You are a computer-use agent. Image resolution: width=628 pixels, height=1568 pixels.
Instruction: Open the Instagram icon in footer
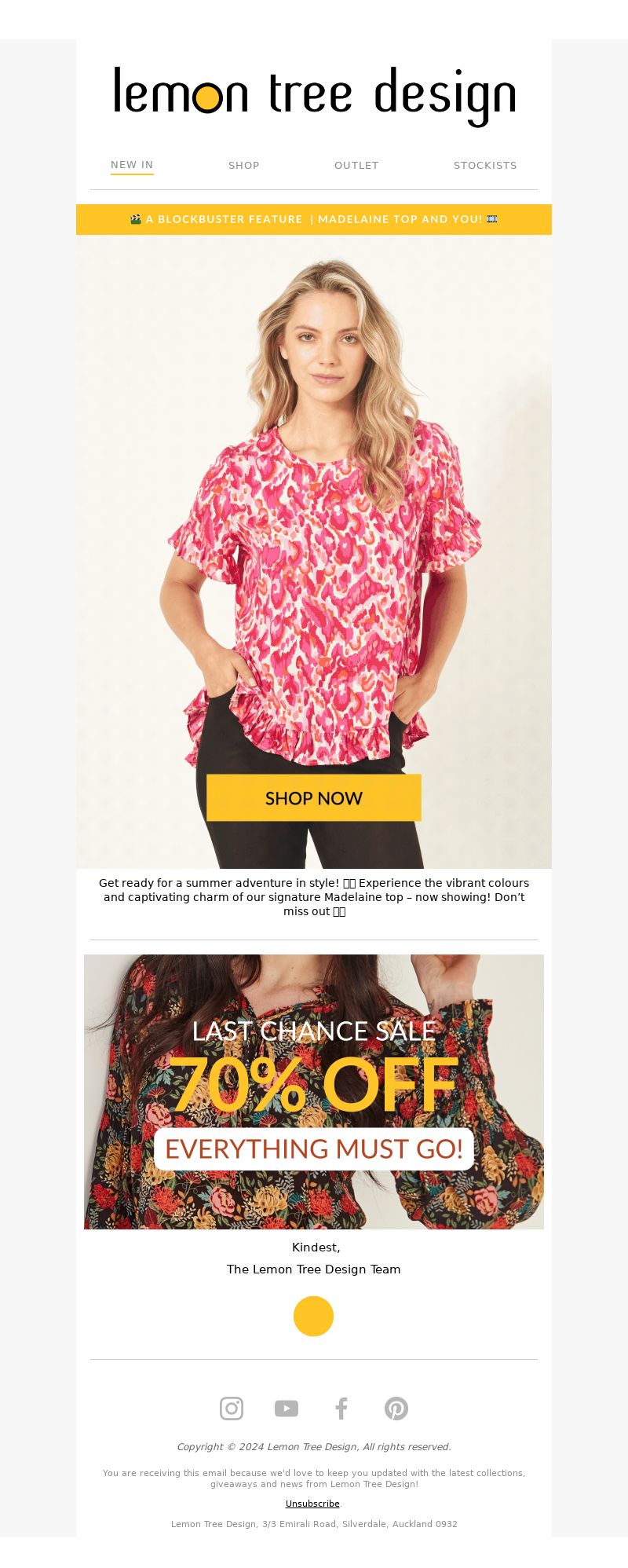coord(232,1409)
